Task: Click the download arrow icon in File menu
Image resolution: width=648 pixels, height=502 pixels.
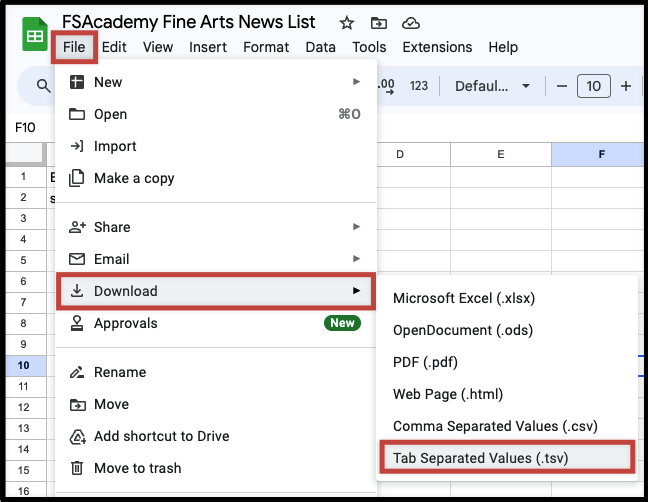Action: click(77, 291)
